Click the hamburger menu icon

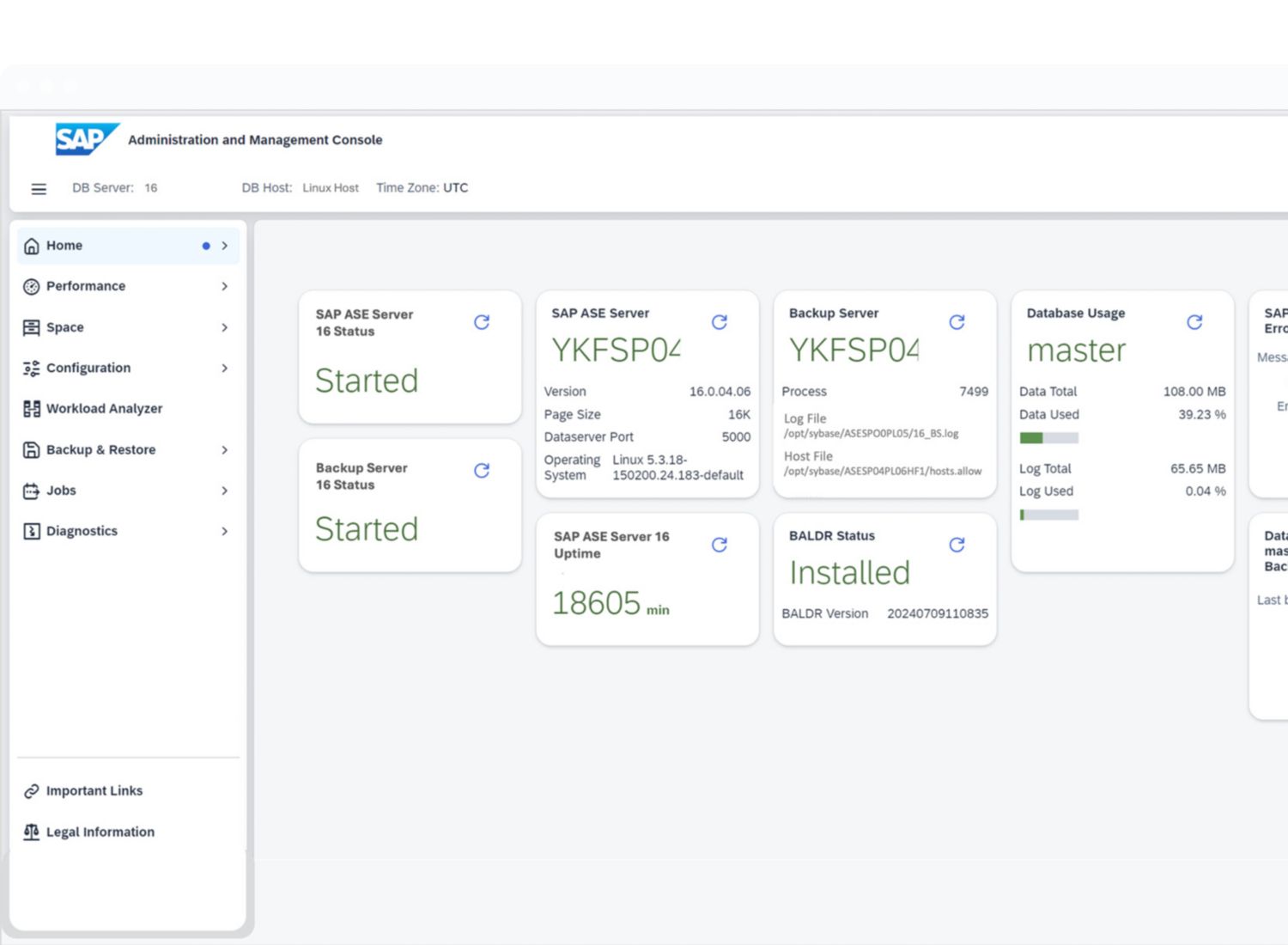tap(39, 189)
